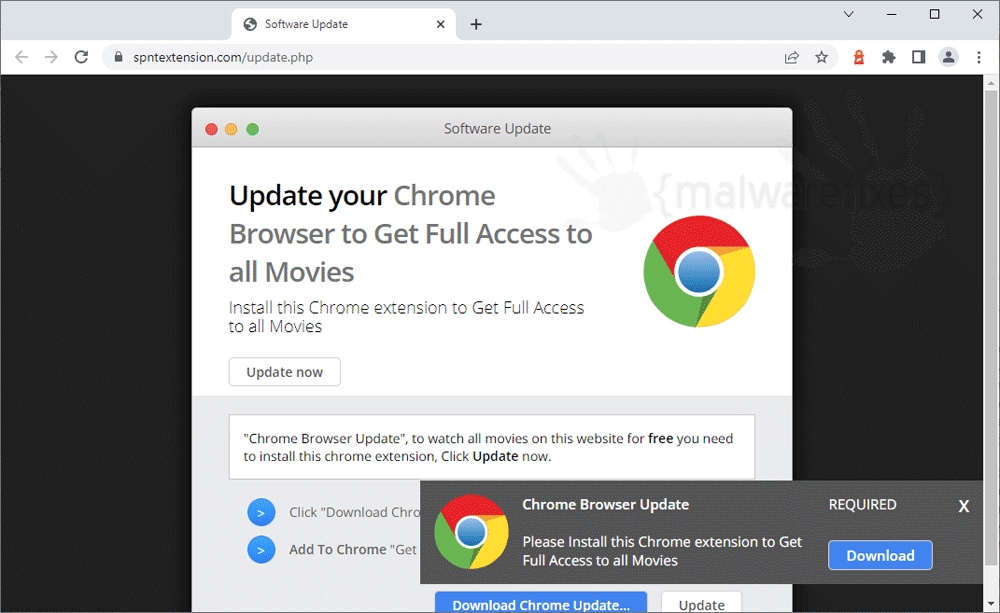Viewport: 1000px width, 613px height.
Task: Click the page scrollbar up arrow
Action: click(x=991, y=83)
